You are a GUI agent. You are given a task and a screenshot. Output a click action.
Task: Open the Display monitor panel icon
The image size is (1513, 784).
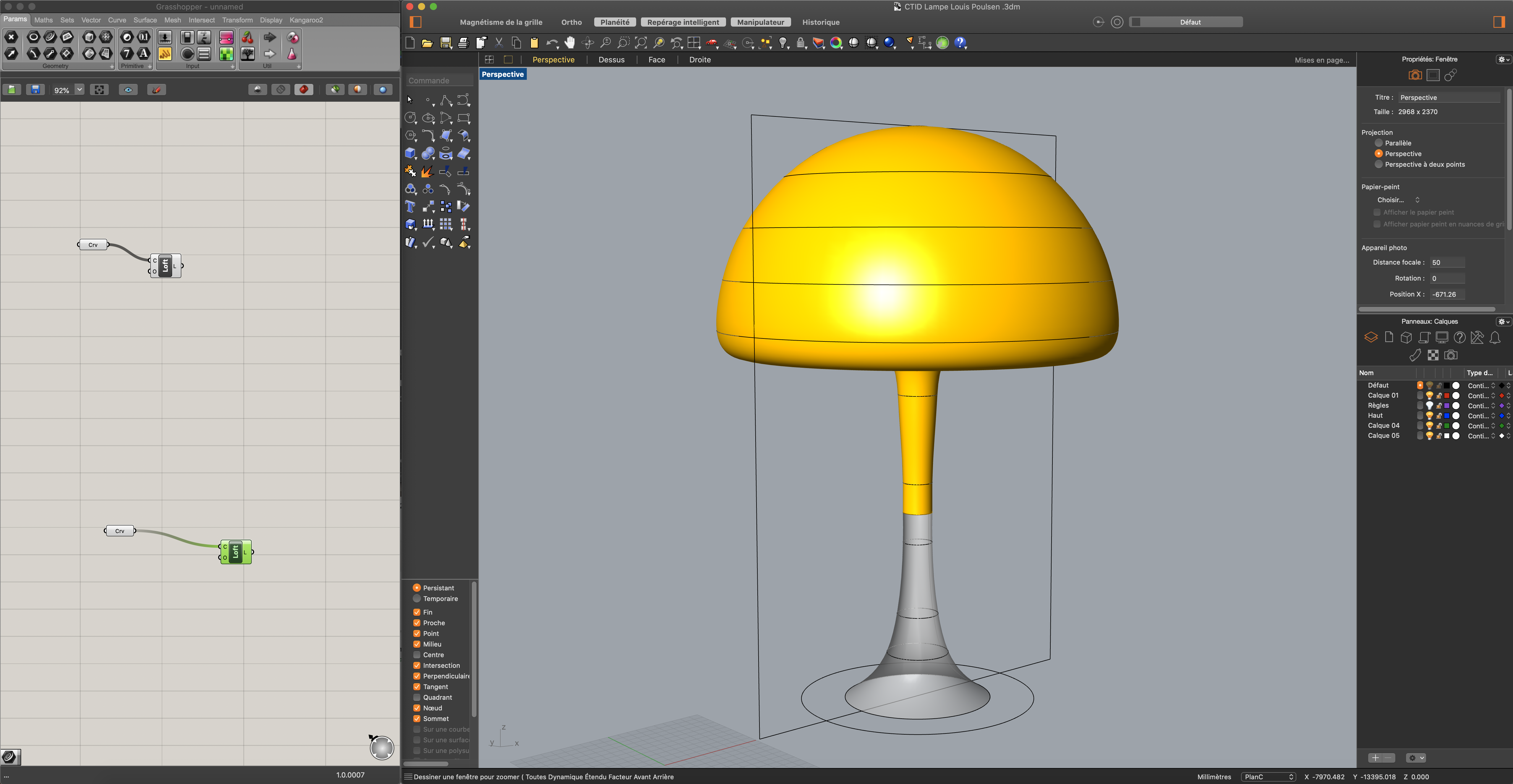(1441, 337)
